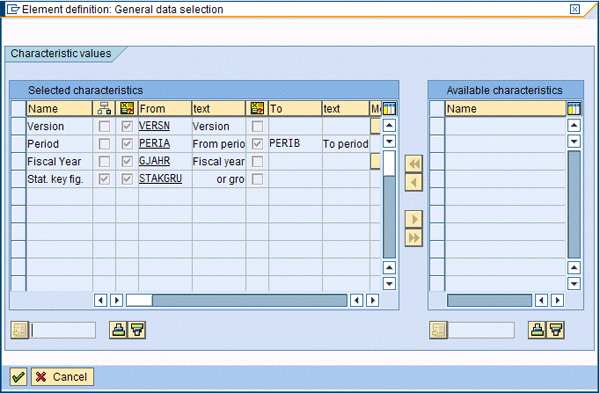Toggle hierarchy checkbox in Period row
Image resolution: width=600 pixels, height=393 pixels.
(x=104, y=144)
